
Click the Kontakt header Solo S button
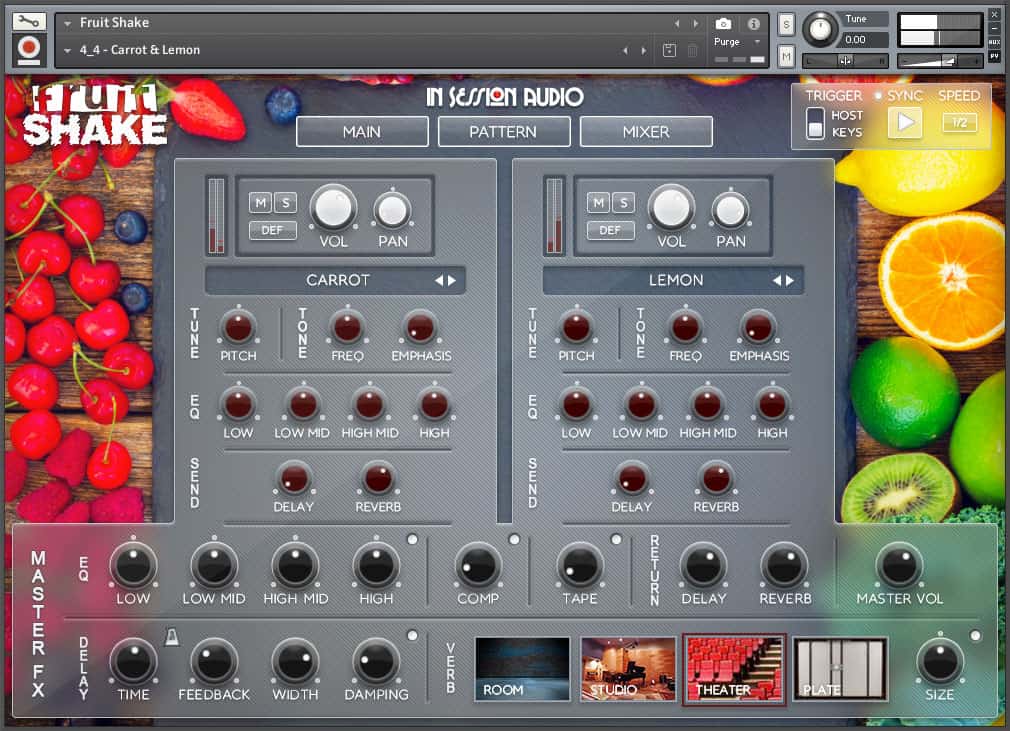point(786,24)
